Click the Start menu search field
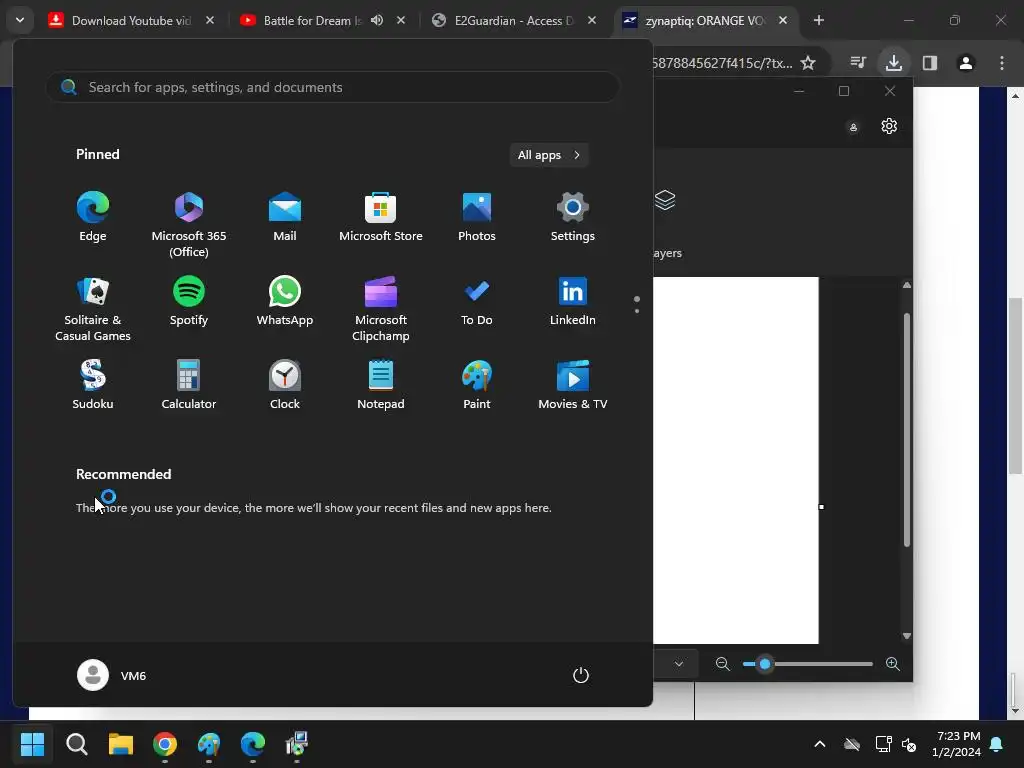The height and width of the screenshot is (768, 1024). [x=333, y=87]
